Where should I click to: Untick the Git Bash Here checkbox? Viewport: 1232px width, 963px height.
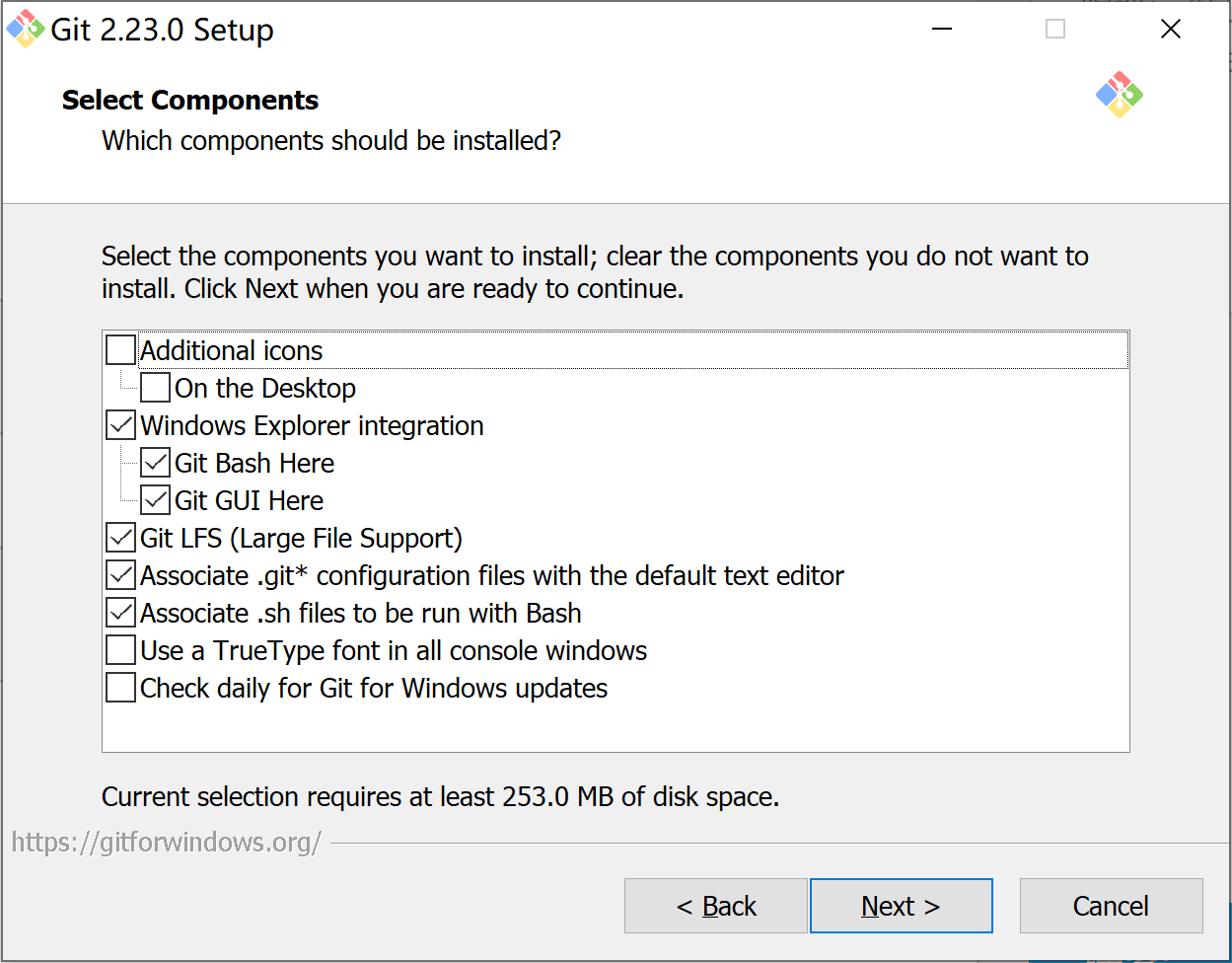156,463
